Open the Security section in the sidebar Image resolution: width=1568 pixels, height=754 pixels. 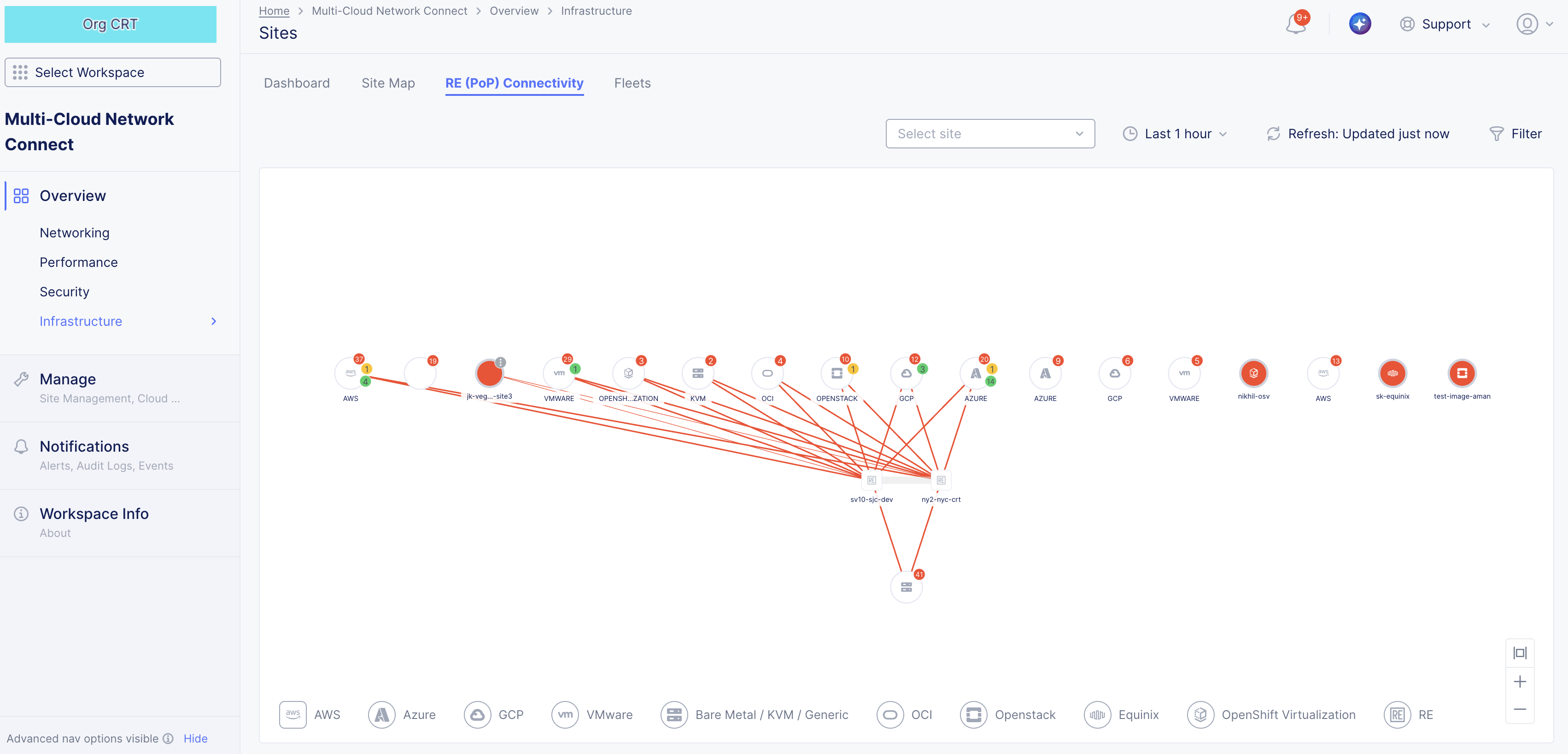[x=64, y=291]
